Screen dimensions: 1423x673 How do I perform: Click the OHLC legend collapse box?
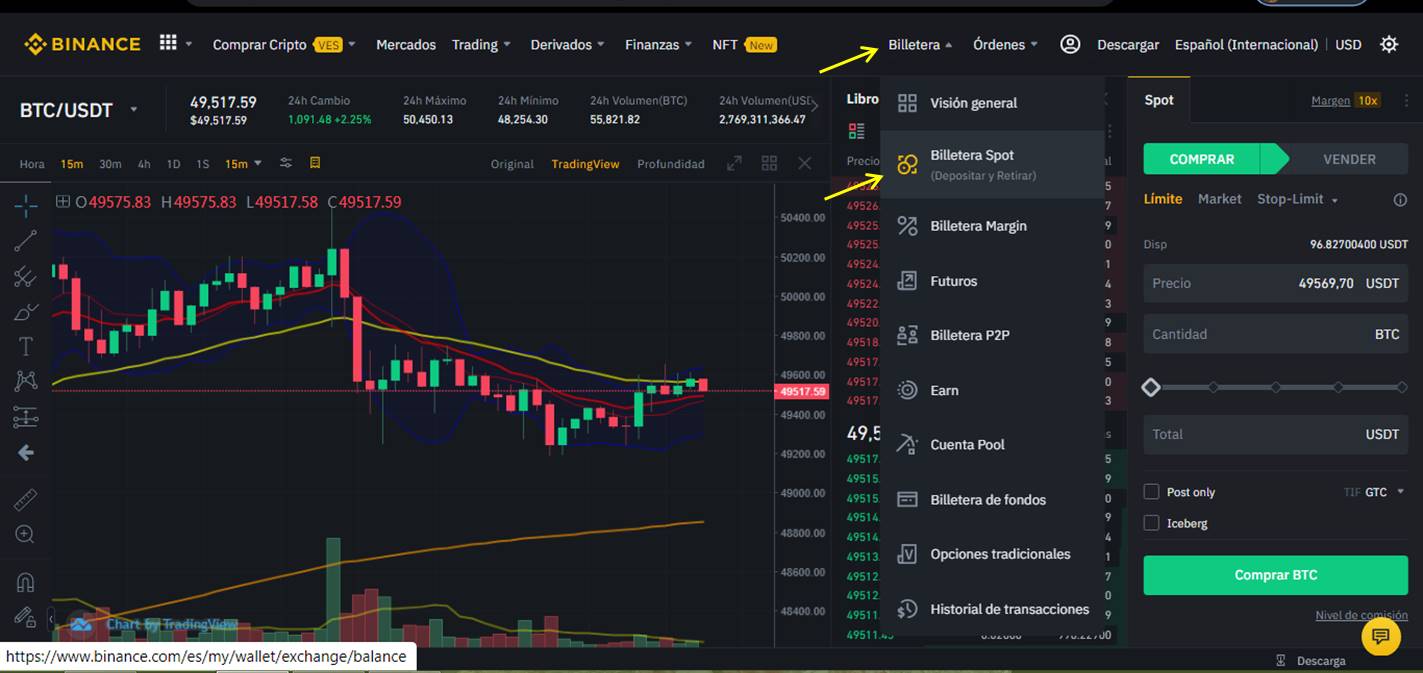(x=63, y=202)
